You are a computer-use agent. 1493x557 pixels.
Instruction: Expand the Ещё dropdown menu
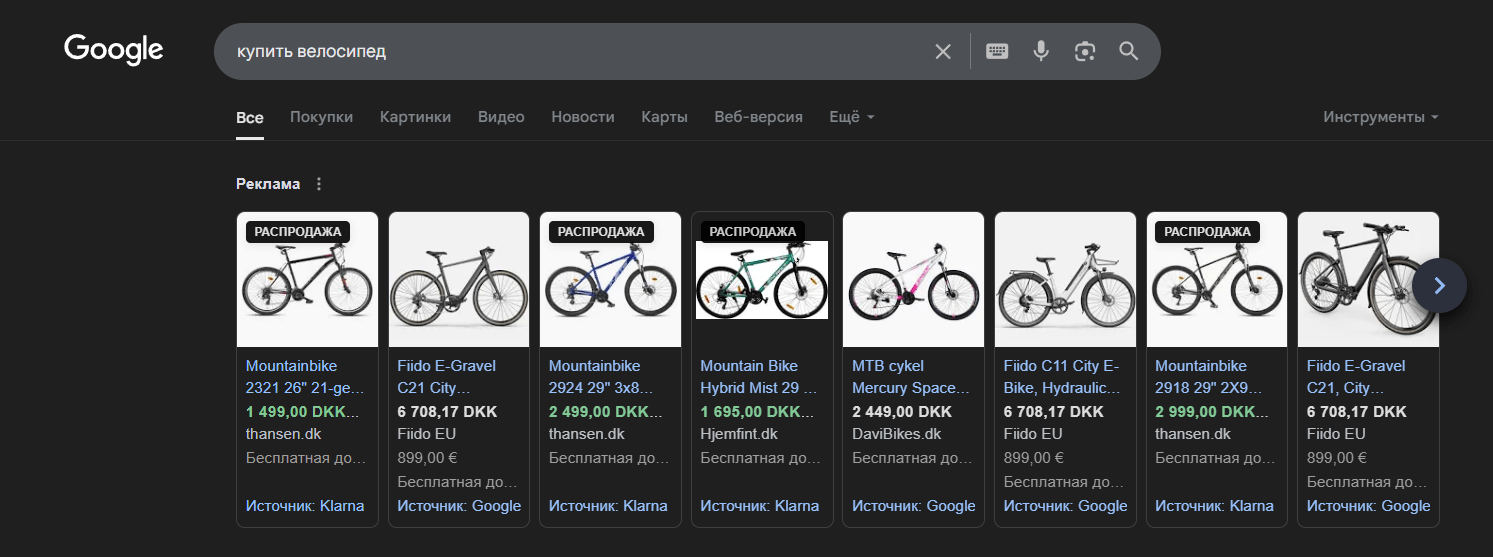coord(851,117)
